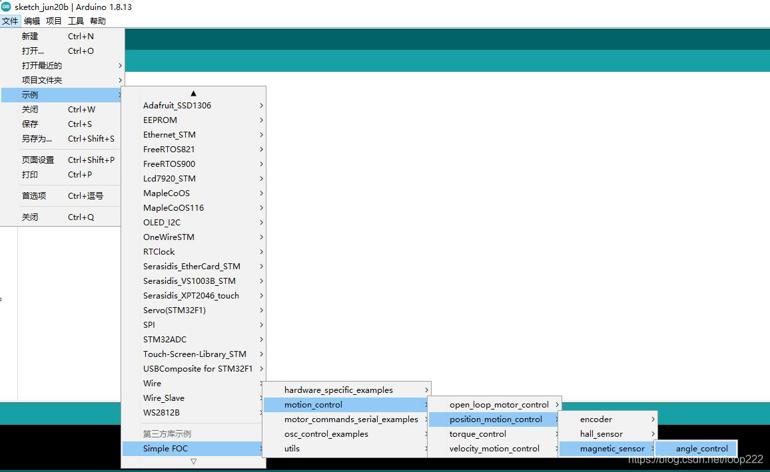The image size is (770, 472).
Task: Click the Arduino logo in title bar
Action: (6, 6)
